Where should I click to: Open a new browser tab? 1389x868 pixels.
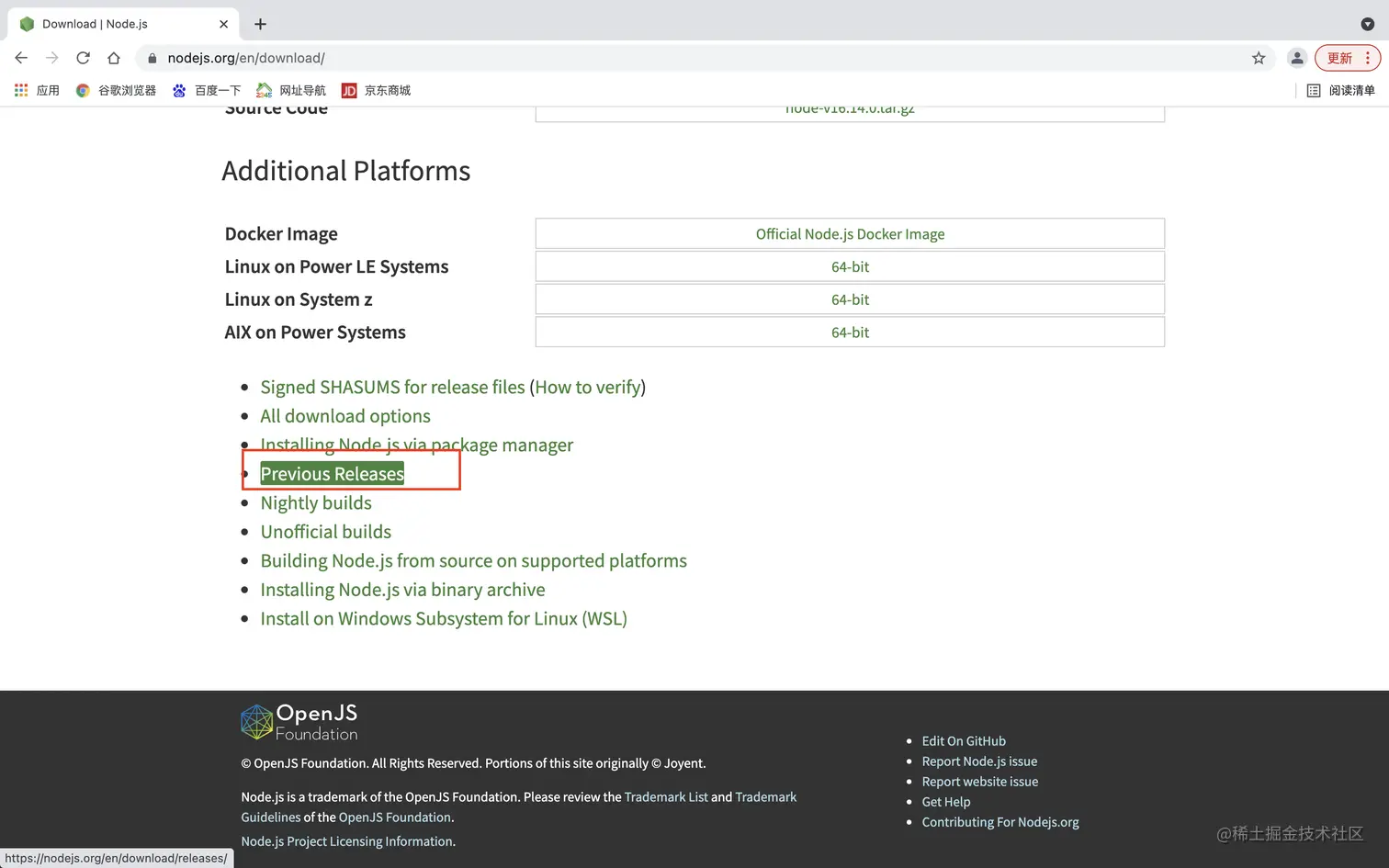point(260,24)
